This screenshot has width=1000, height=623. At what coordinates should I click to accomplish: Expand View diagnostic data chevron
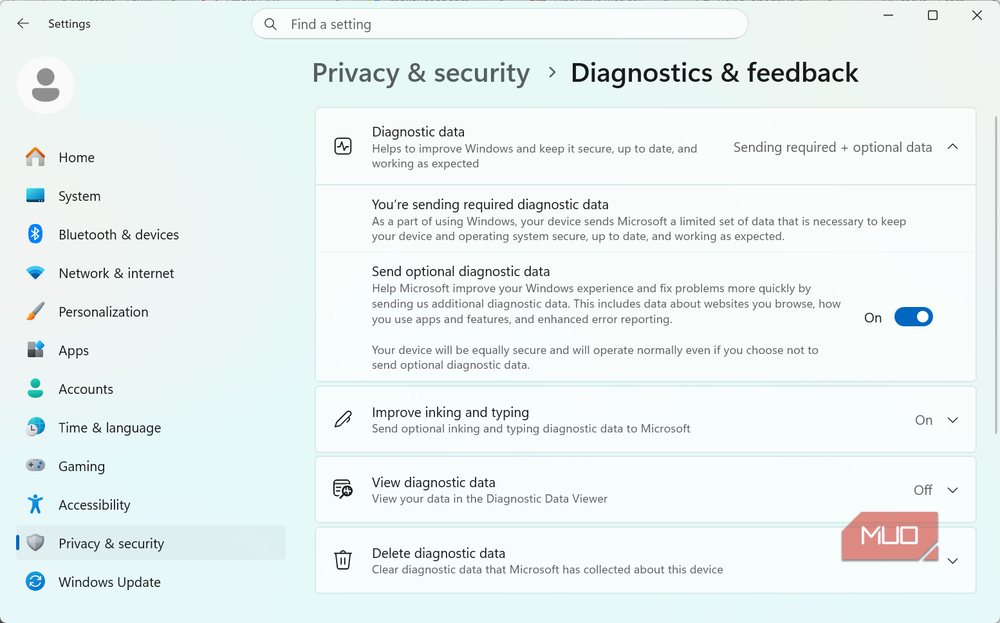(x=953, y=490)
